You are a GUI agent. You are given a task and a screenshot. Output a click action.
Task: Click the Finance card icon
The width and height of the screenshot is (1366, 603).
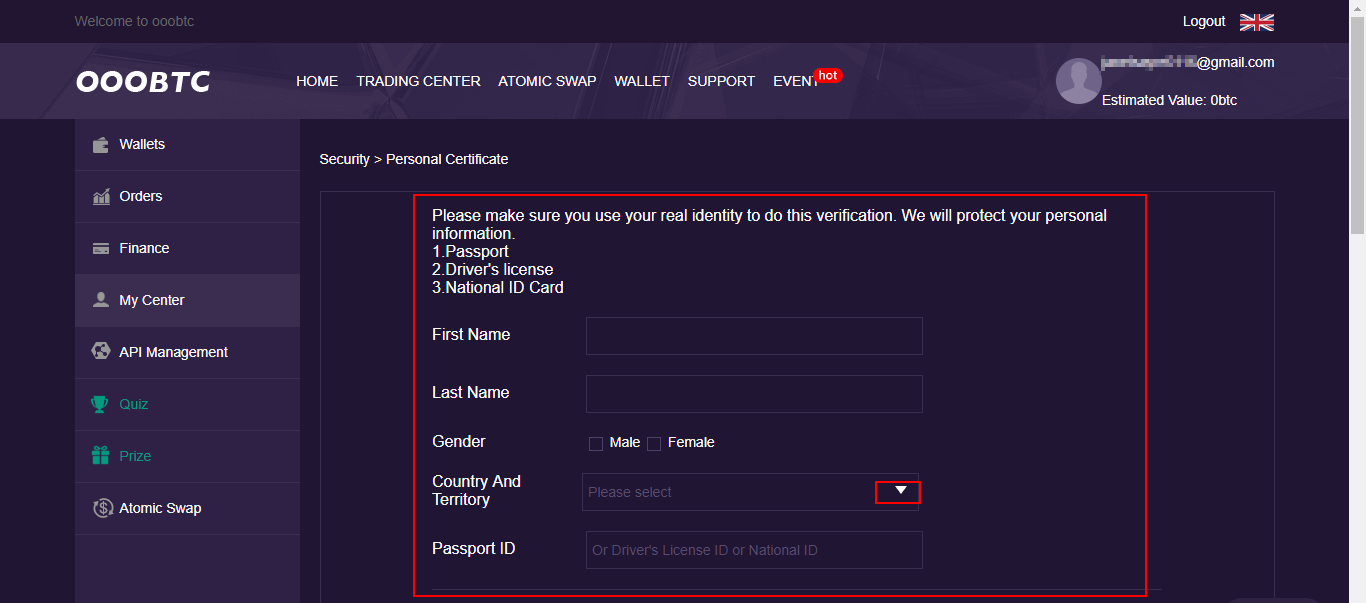(x=100, y=249)
